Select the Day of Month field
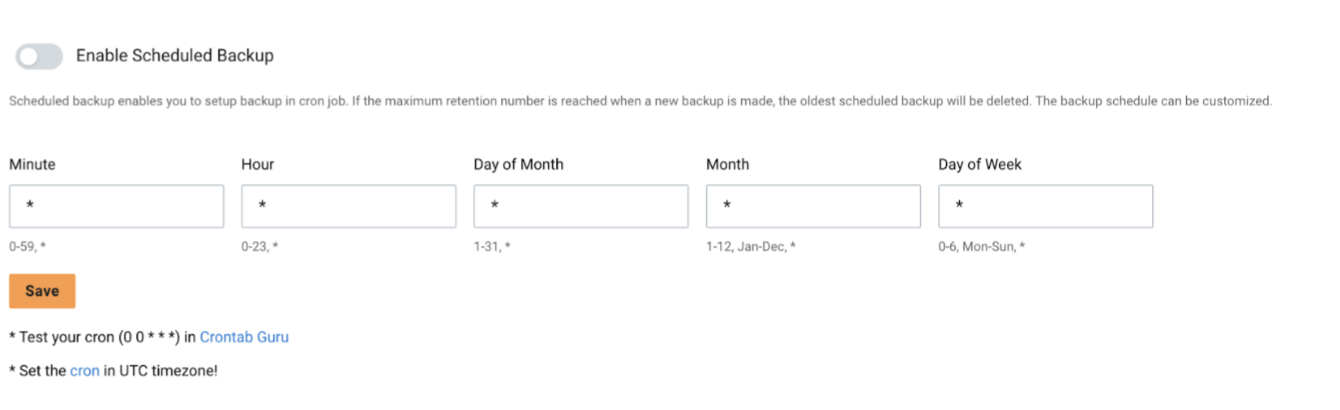 (580, 206)
